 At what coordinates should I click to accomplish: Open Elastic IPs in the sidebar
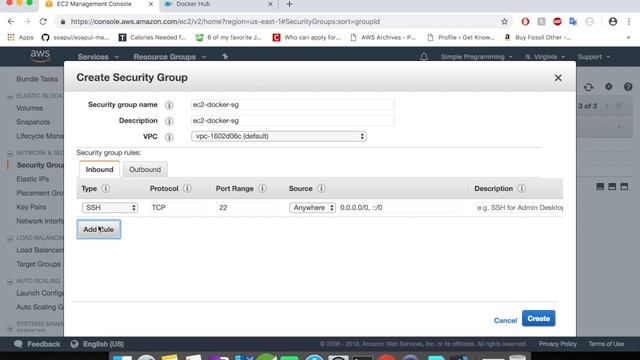point(33,179)
